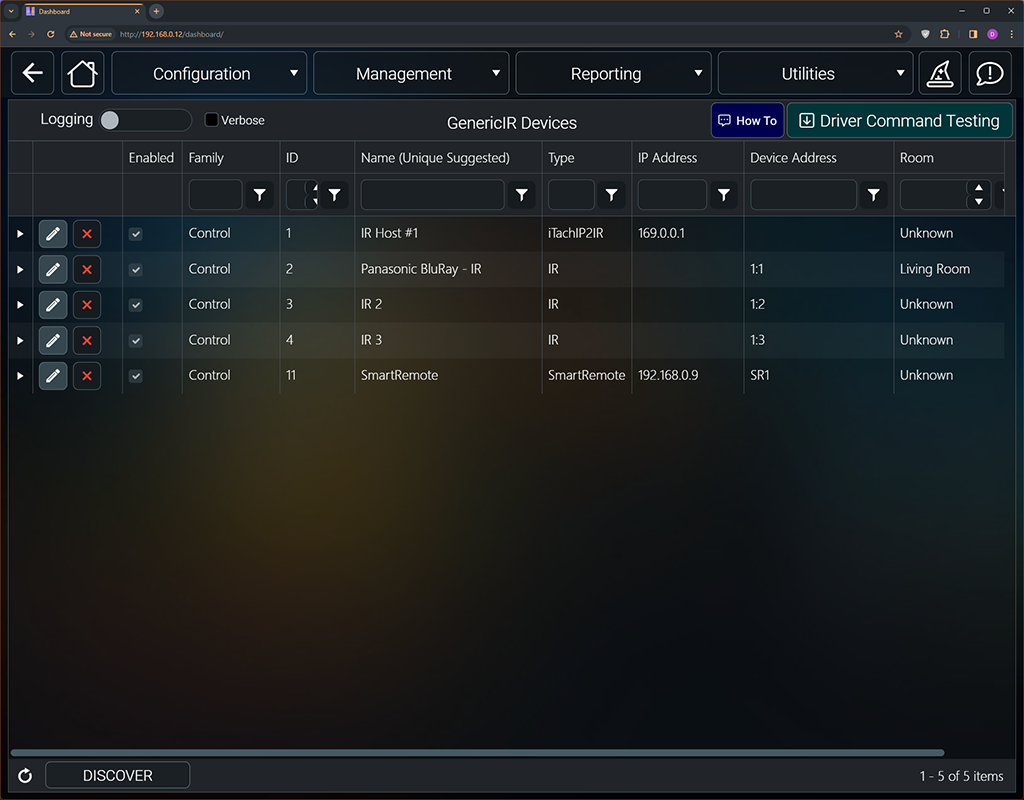Click the IP Address filter text field
Image resolution: width=1024 pixels, height=800 pixels.
click(672, 195)
